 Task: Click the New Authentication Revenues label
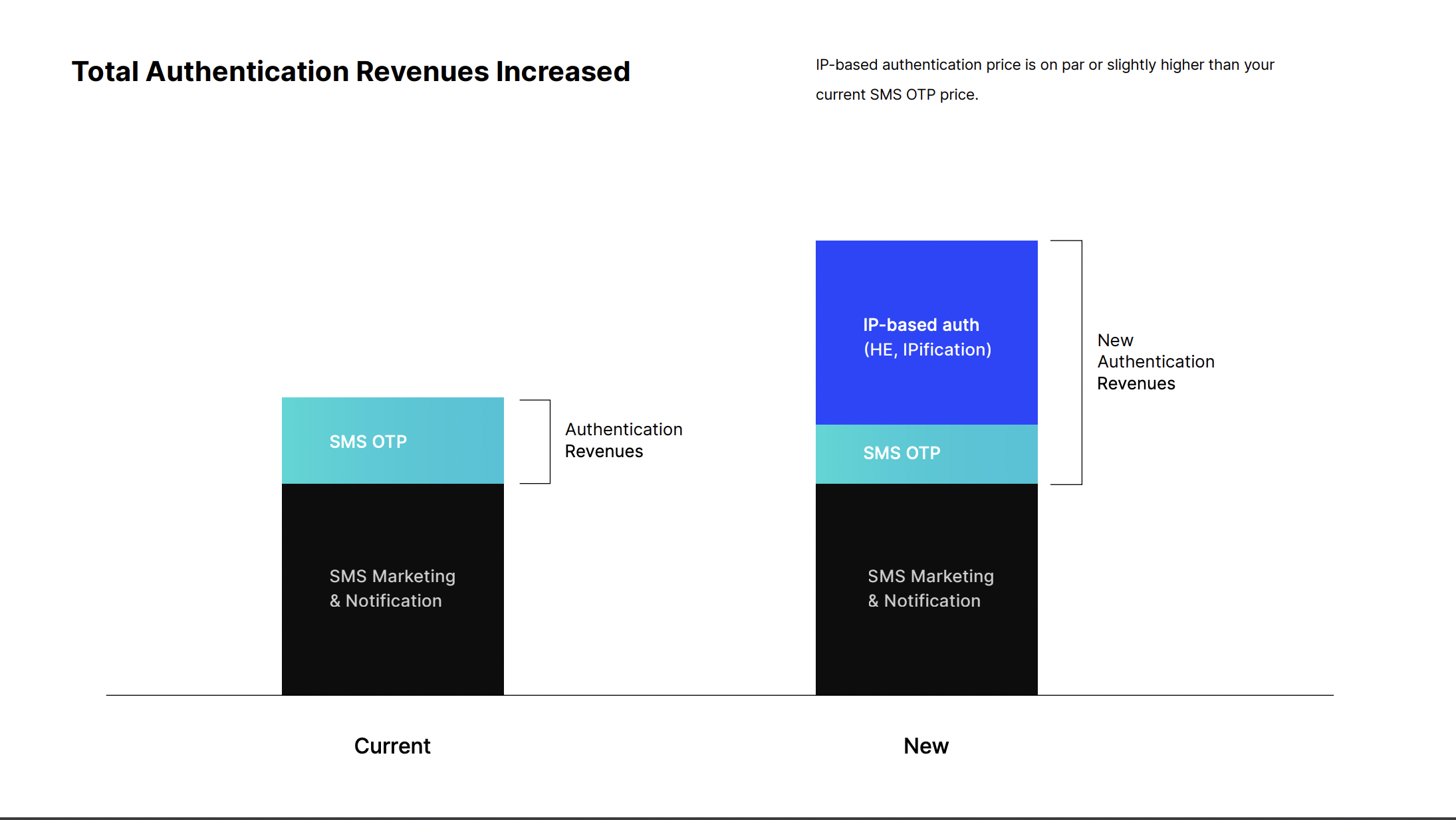[1155, 361]
